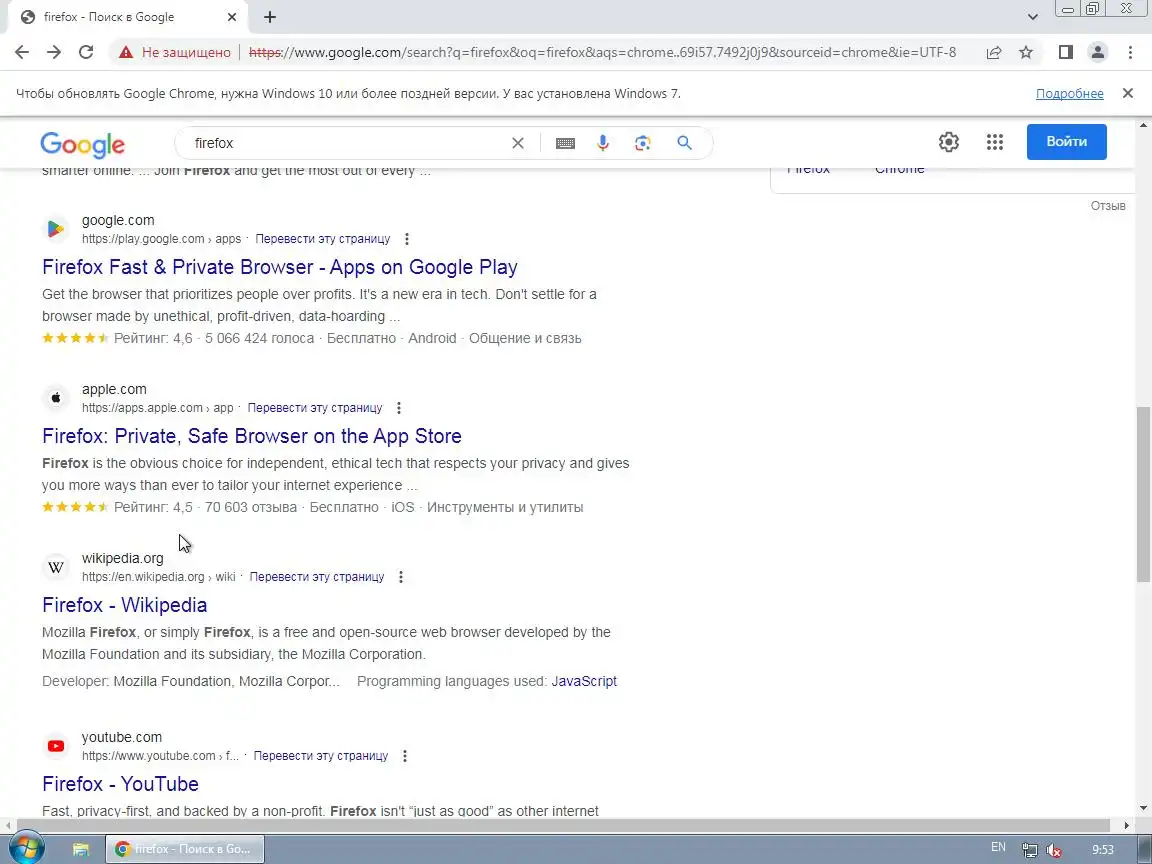Image resolution: width=1152 pixels, height=864 pixels.
Task: Submit search with magnifier icon
Action: (684, 143)
